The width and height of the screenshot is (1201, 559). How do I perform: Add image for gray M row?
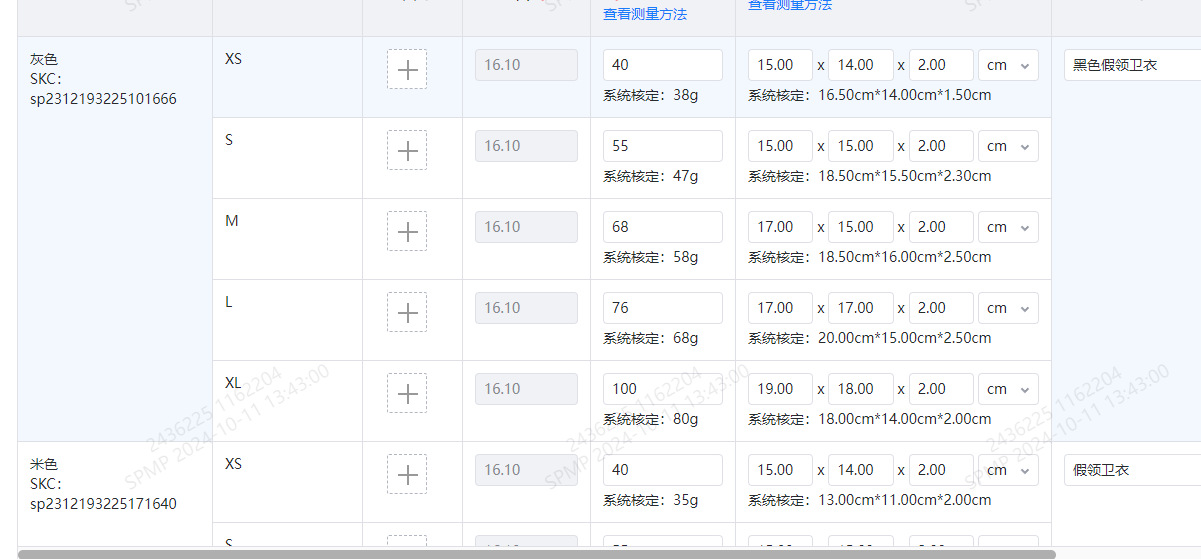click(407, 231)
